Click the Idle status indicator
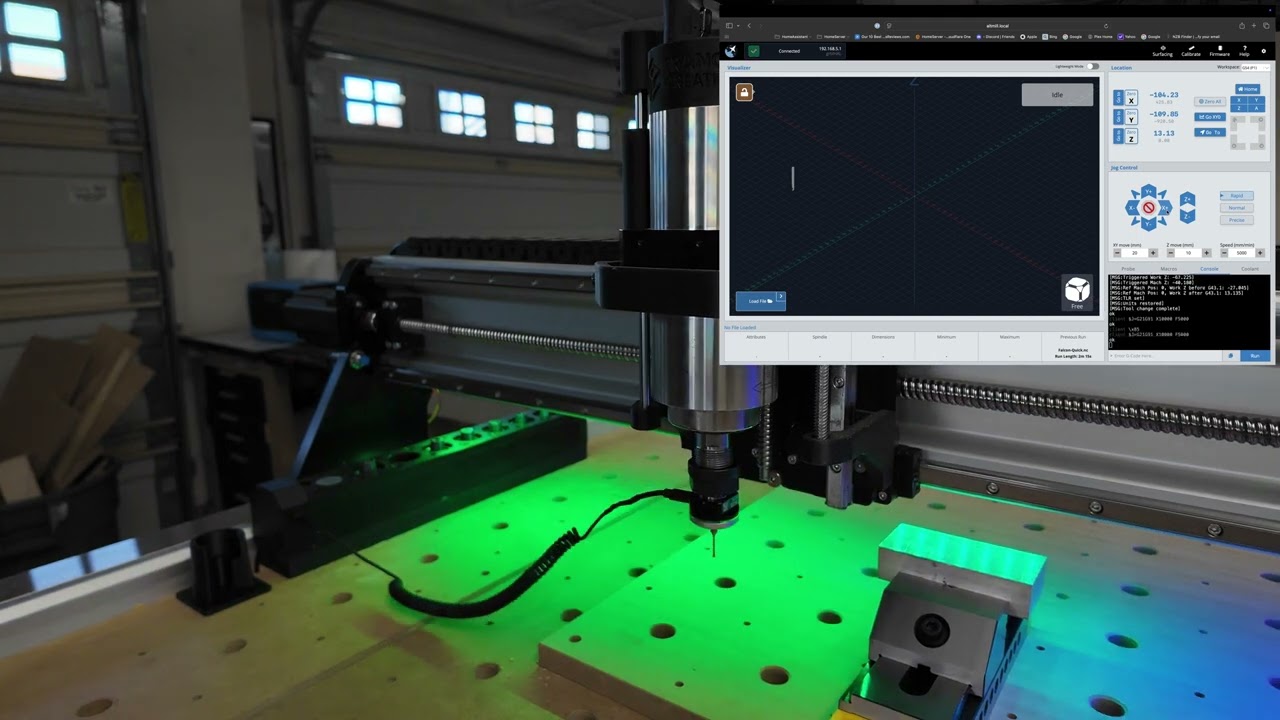 1057,95
